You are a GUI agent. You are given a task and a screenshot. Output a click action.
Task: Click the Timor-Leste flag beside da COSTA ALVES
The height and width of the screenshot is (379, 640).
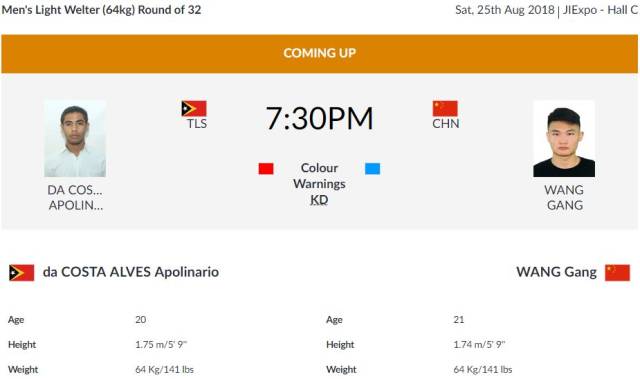coord(22,273)
